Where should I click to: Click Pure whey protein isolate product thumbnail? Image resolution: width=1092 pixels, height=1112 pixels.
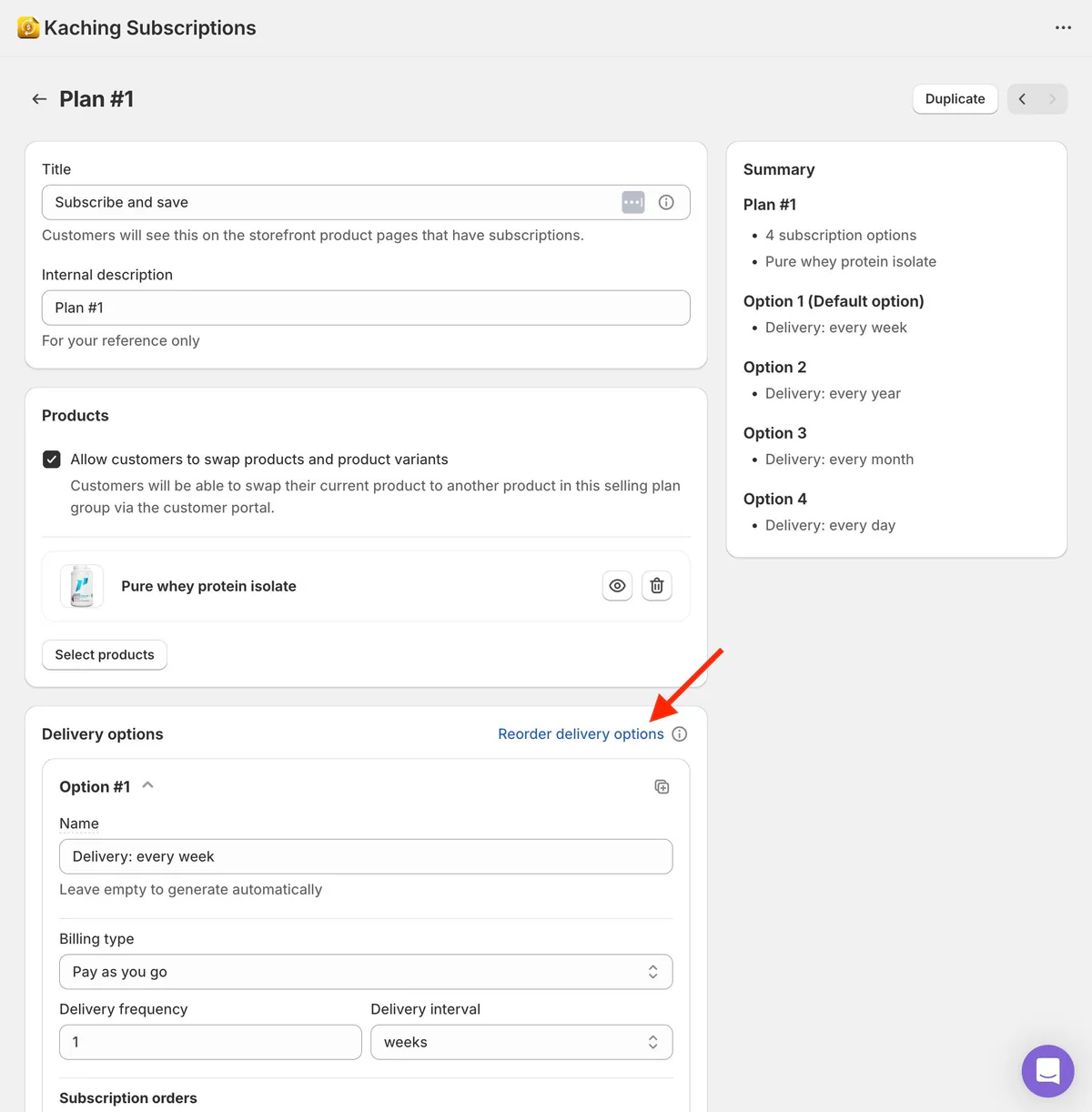[82, 586]
